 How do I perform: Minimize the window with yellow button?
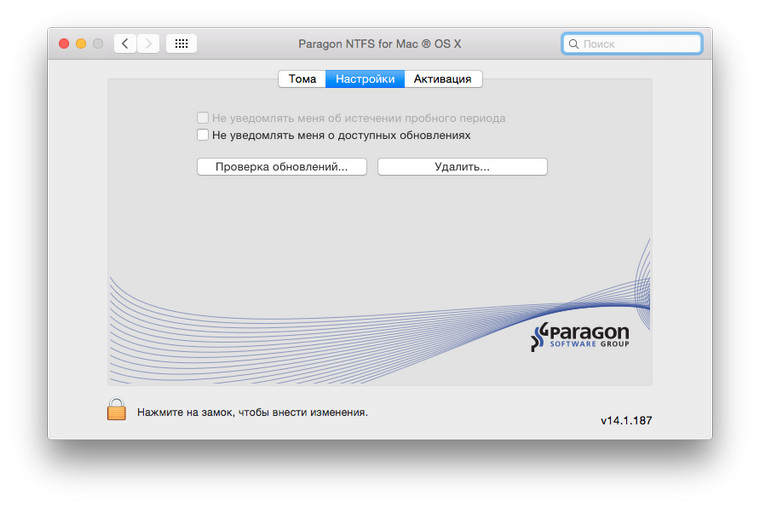click(81, 44)
